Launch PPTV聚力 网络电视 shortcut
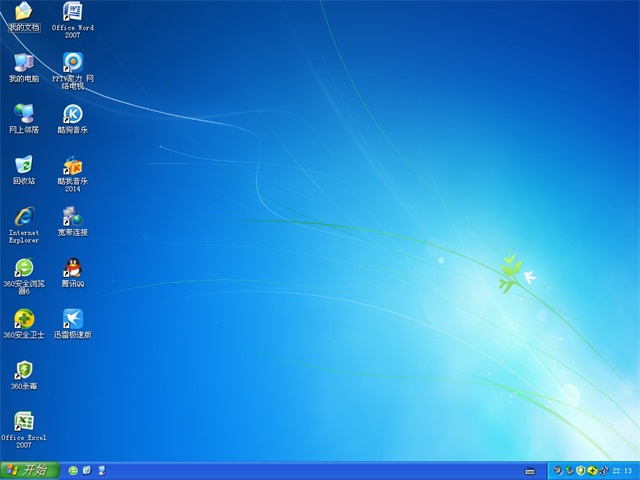 point(73,62)
